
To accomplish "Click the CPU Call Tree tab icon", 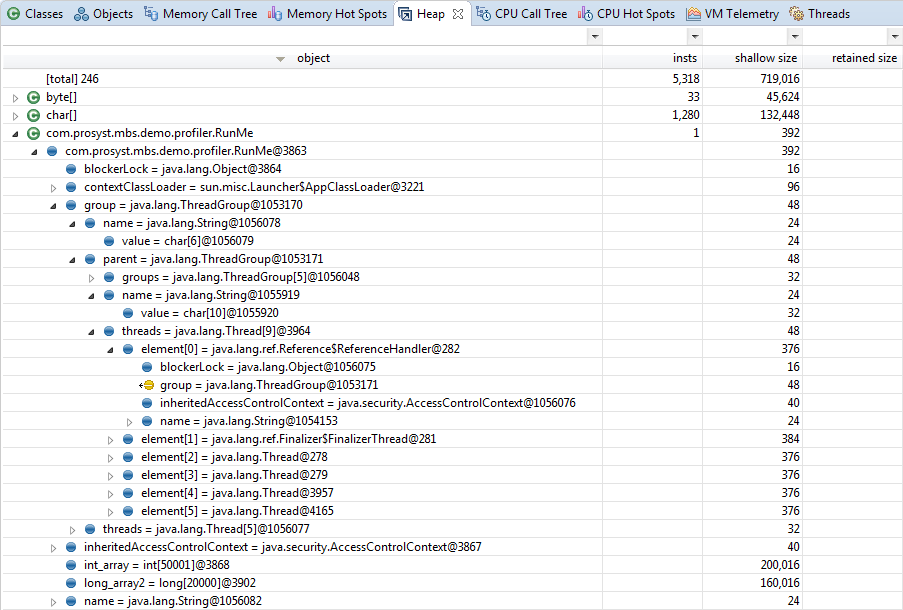I will 483,14.
